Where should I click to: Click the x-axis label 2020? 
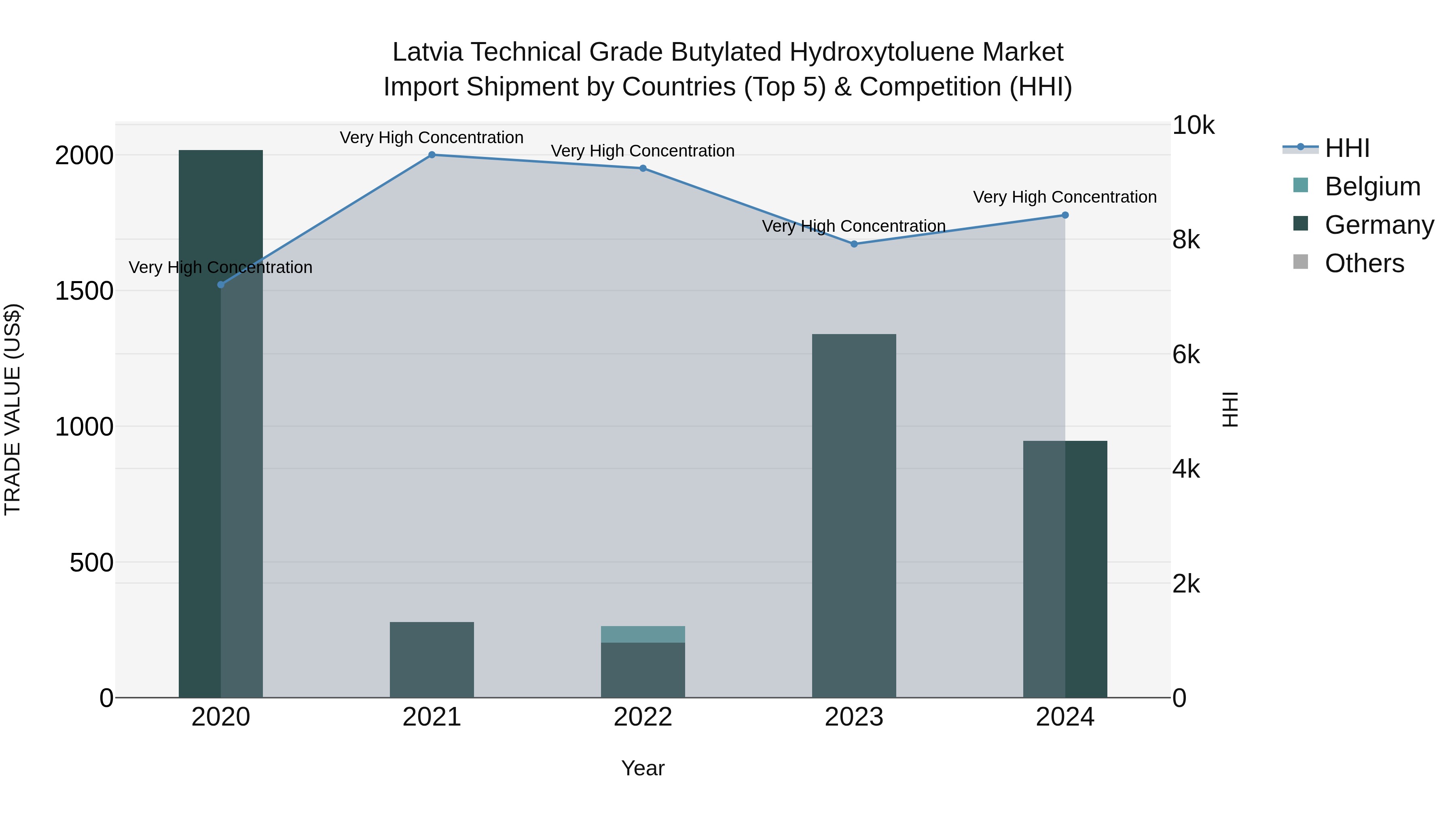pos(221,717)
